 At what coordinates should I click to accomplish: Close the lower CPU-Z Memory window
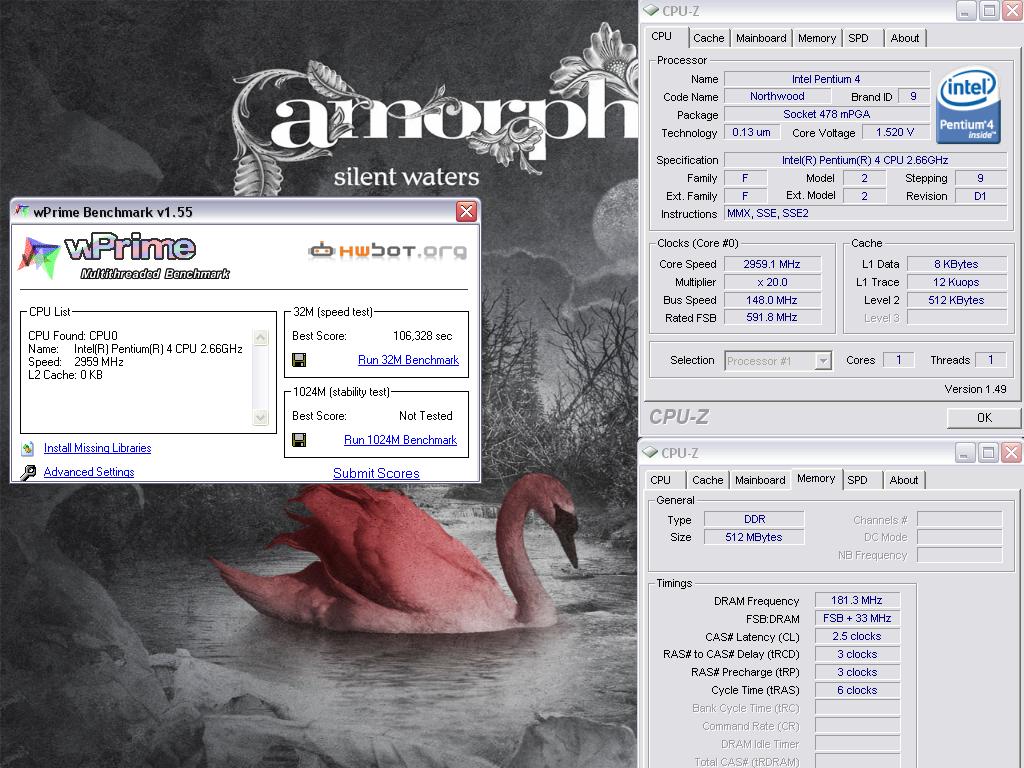pyautogui.click(x=1011, y=452)
